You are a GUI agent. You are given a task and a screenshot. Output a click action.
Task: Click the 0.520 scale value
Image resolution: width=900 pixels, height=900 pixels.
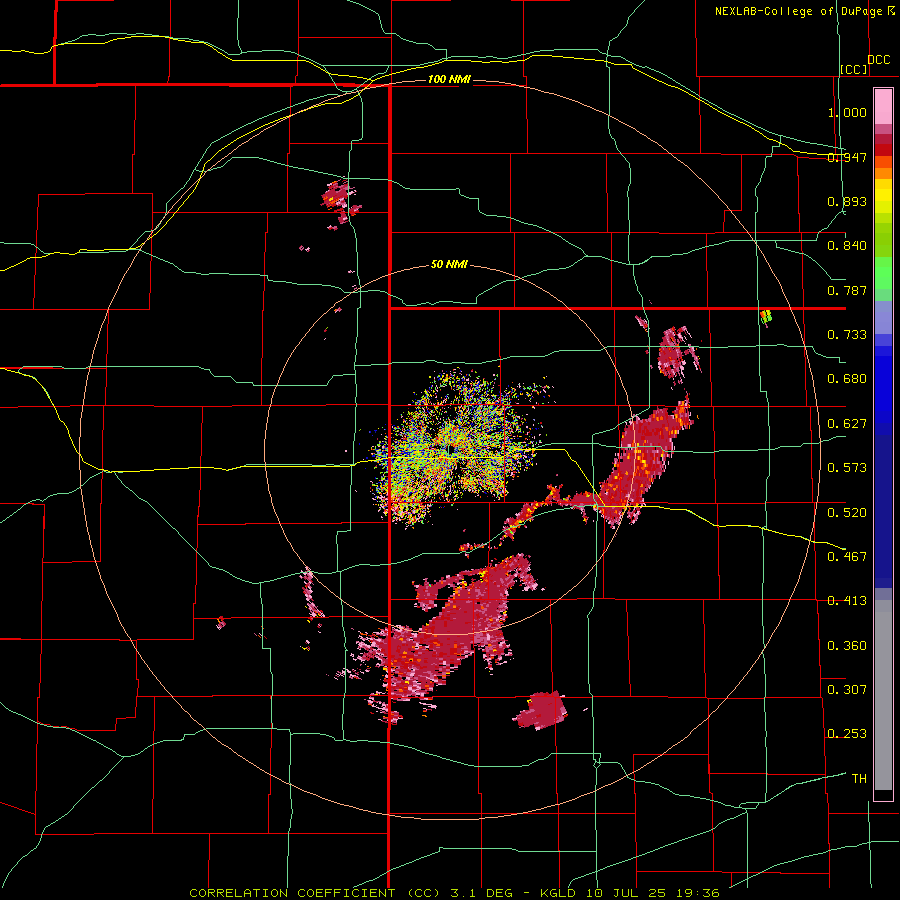[847, 512]
